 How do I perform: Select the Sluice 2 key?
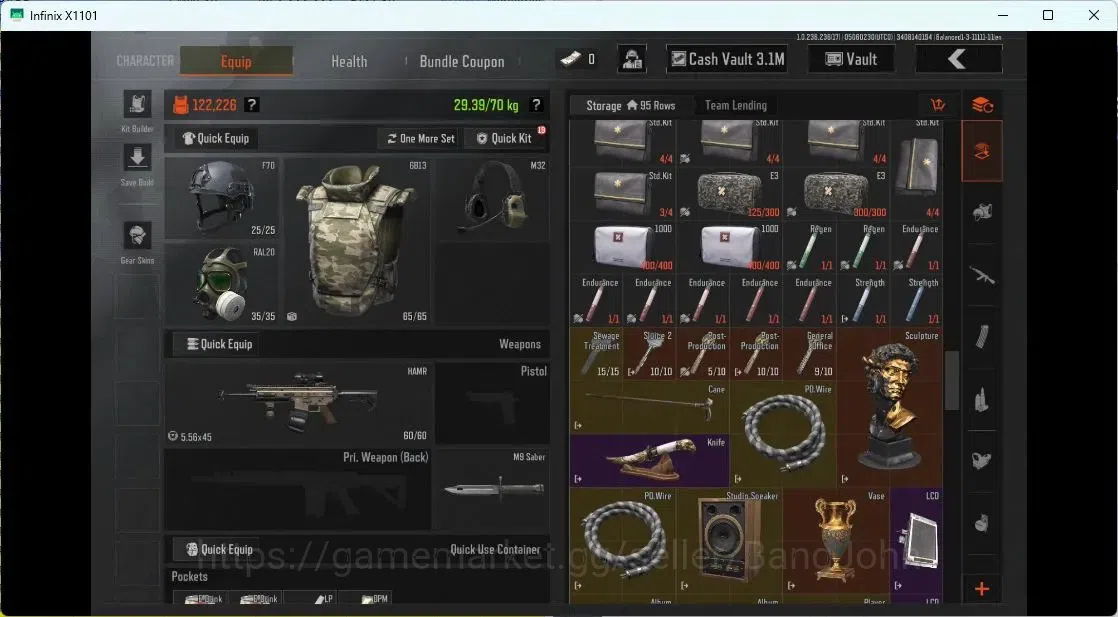(x=650, y=354)
